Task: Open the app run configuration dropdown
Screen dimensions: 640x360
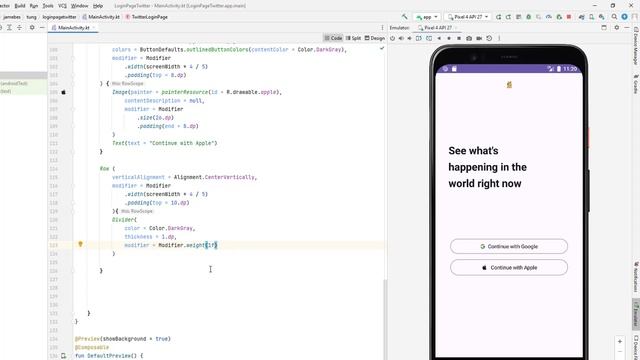Action: (x=427, y=17)
